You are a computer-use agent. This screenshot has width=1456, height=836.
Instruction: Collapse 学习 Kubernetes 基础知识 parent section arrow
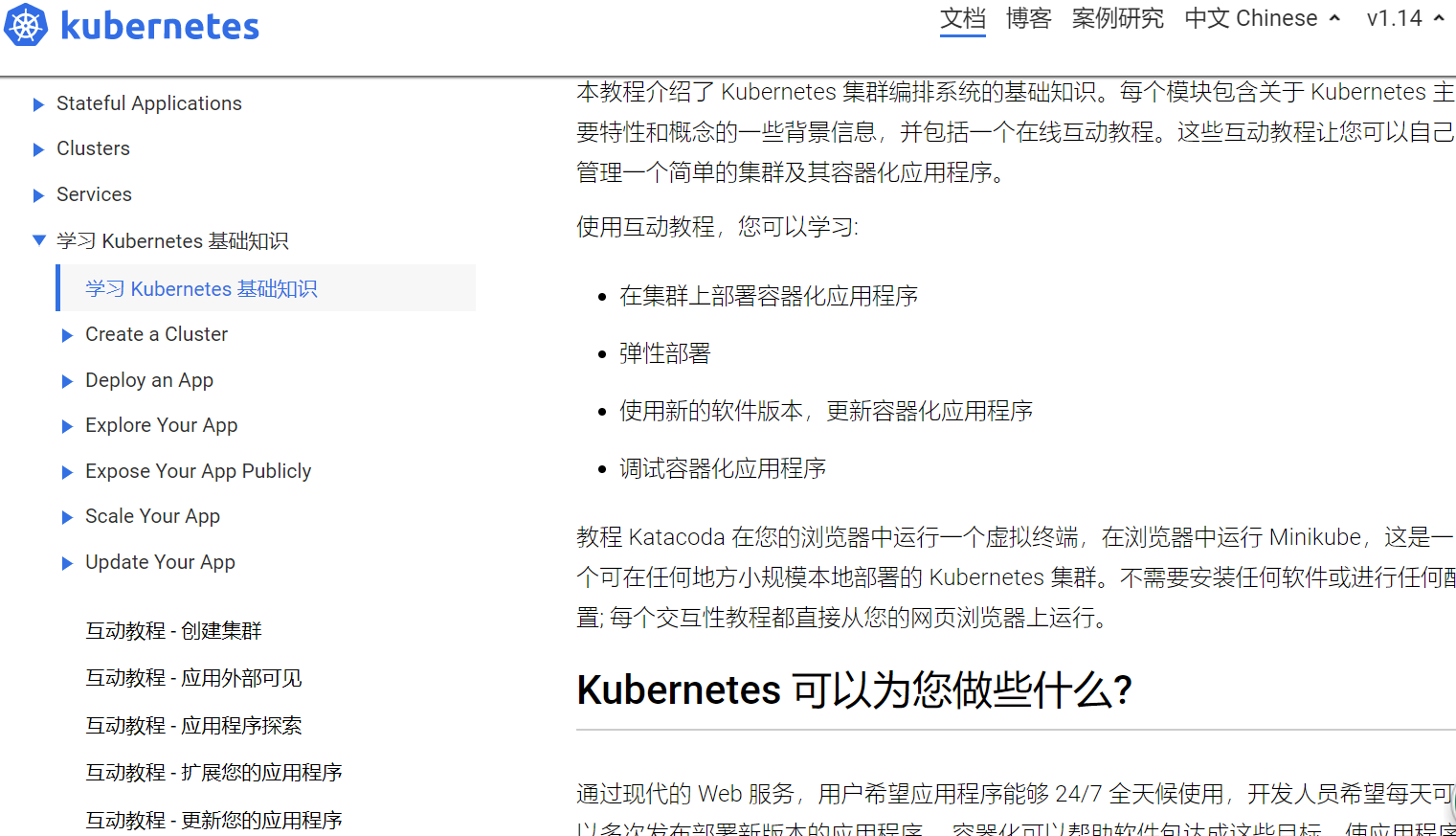click(x=39, y=240)
